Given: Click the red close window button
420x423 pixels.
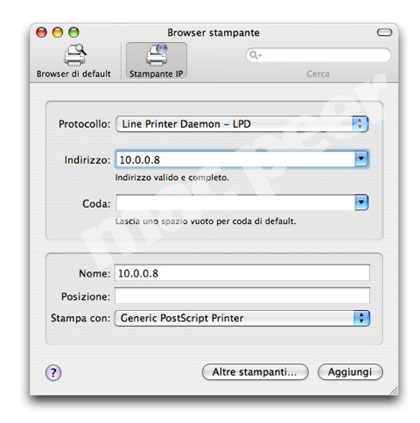Looking at the screenshot, I should [x=42, y=32].
